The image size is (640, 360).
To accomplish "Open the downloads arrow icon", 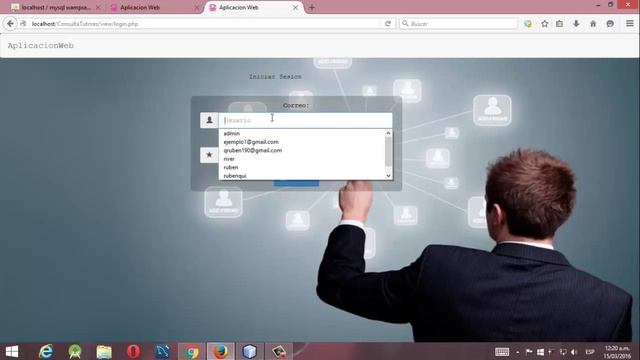I will pyautogui.click(x=576, y=24).
